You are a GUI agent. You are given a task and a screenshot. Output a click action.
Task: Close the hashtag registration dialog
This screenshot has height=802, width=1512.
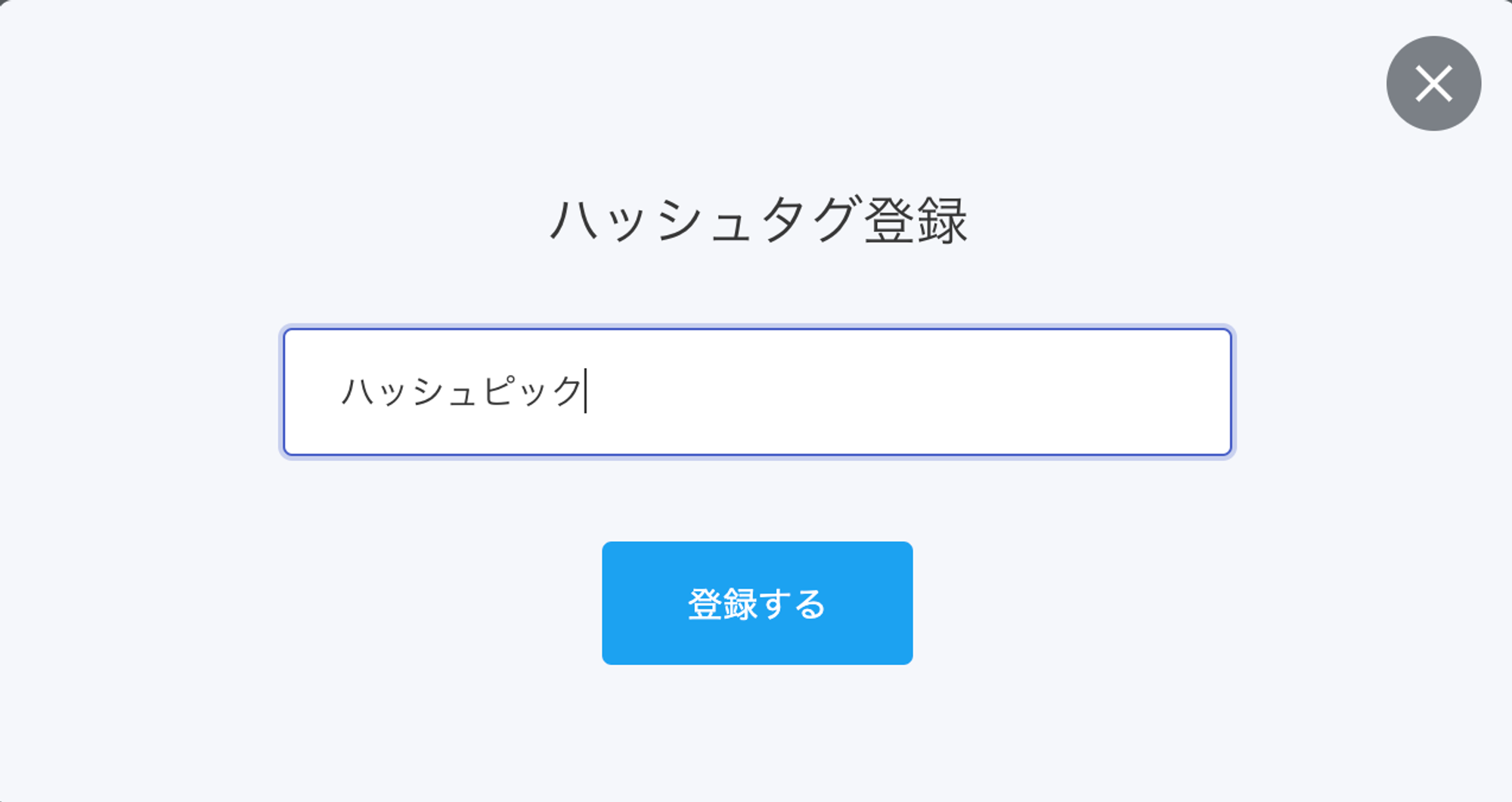1433,83
